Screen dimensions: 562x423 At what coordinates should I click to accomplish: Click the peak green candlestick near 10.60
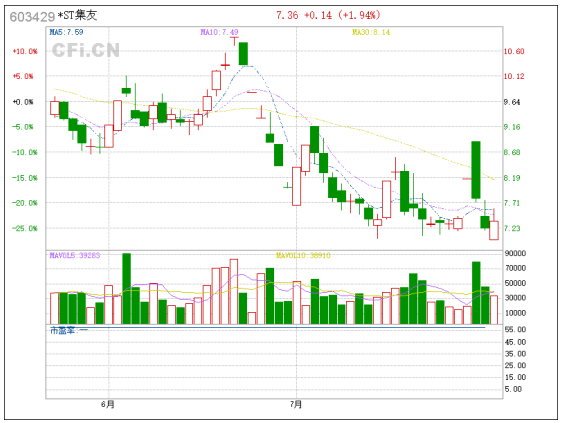tap(243, 53)
